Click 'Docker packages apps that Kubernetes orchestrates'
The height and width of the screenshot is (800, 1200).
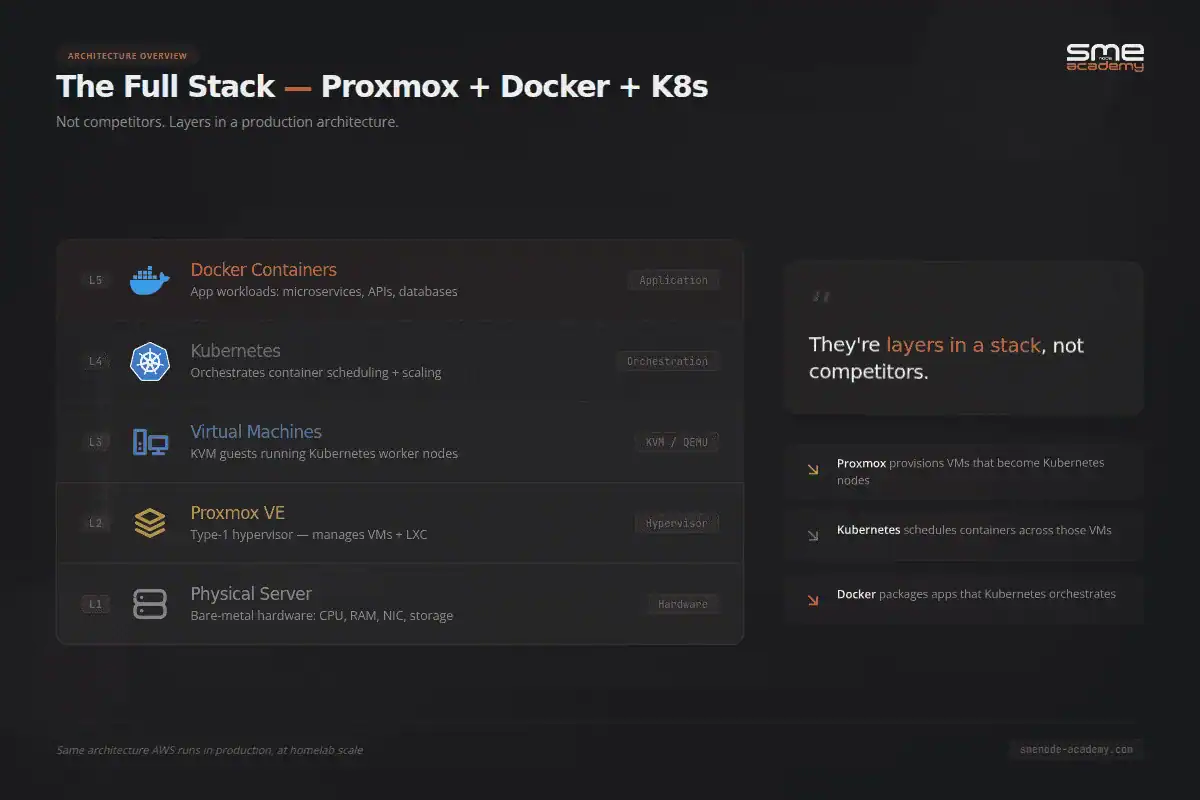(976, 594)
